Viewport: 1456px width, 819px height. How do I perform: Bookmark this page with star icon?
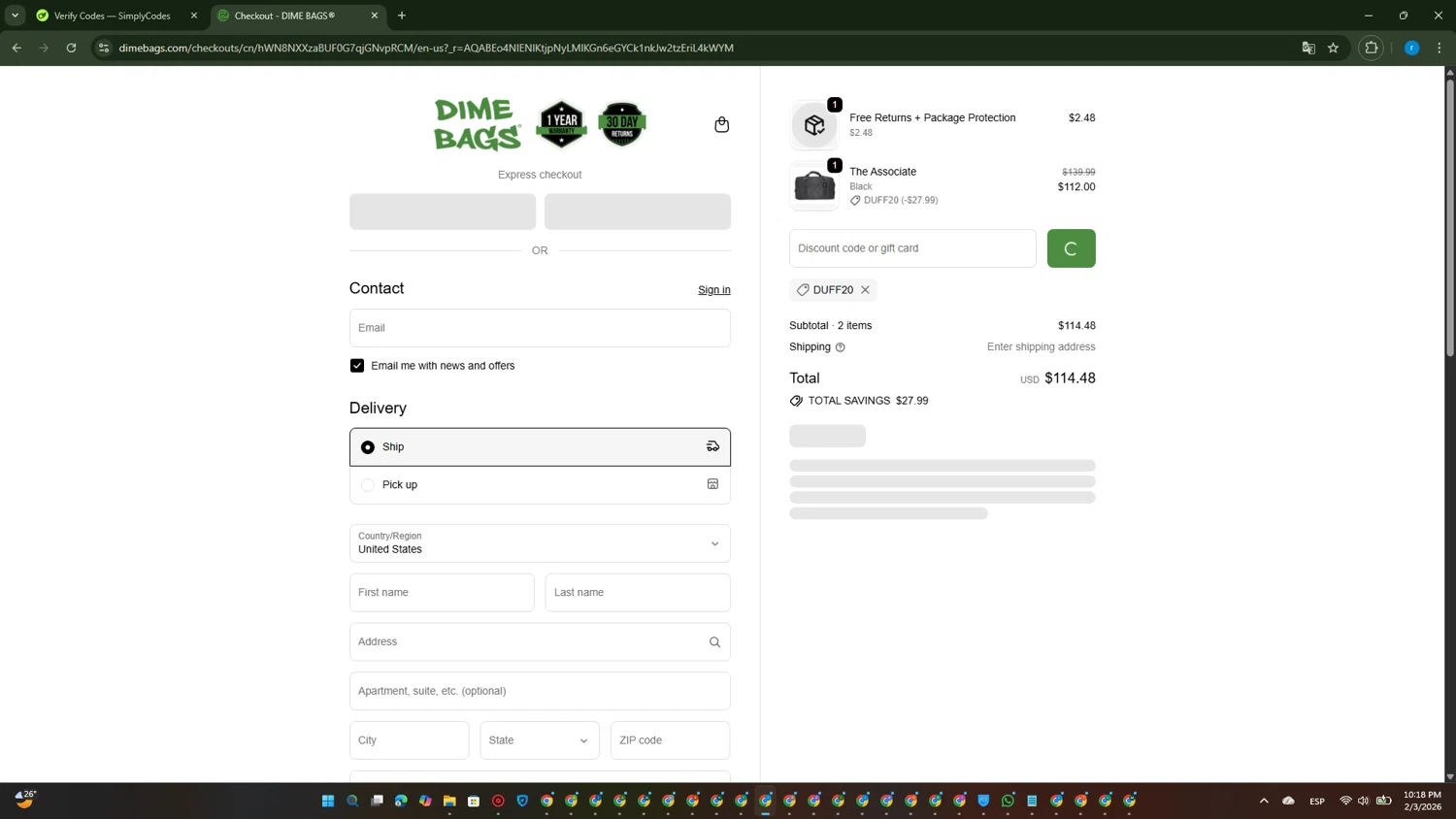click(x=1334, y=48)
